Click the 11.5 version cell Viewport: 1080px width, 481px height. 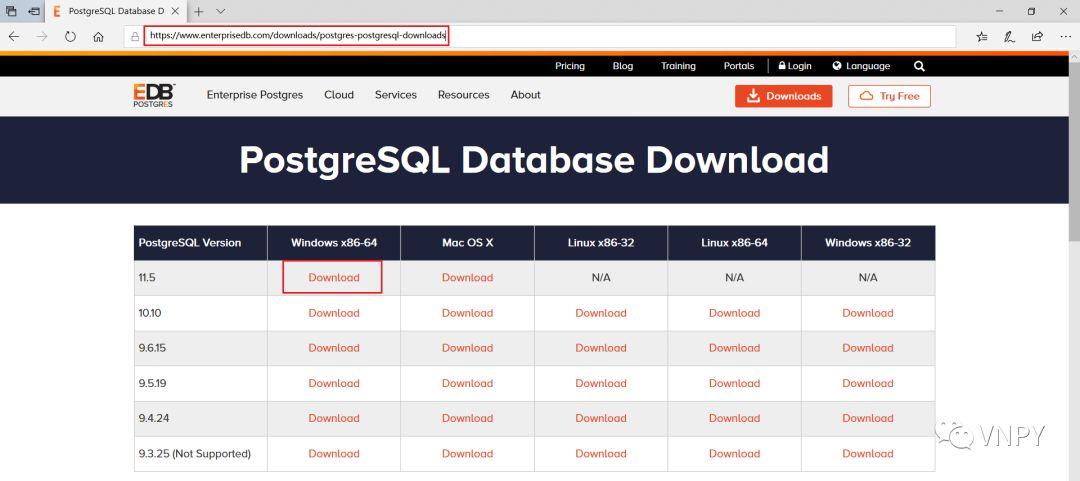(200, 278)
